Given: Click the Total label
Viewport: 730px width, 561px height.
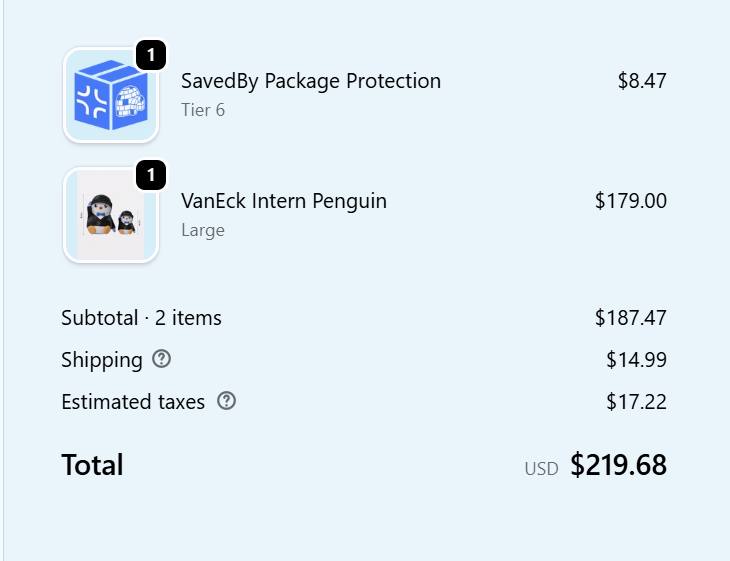Looking at the screenshot, I should [92, 465].
